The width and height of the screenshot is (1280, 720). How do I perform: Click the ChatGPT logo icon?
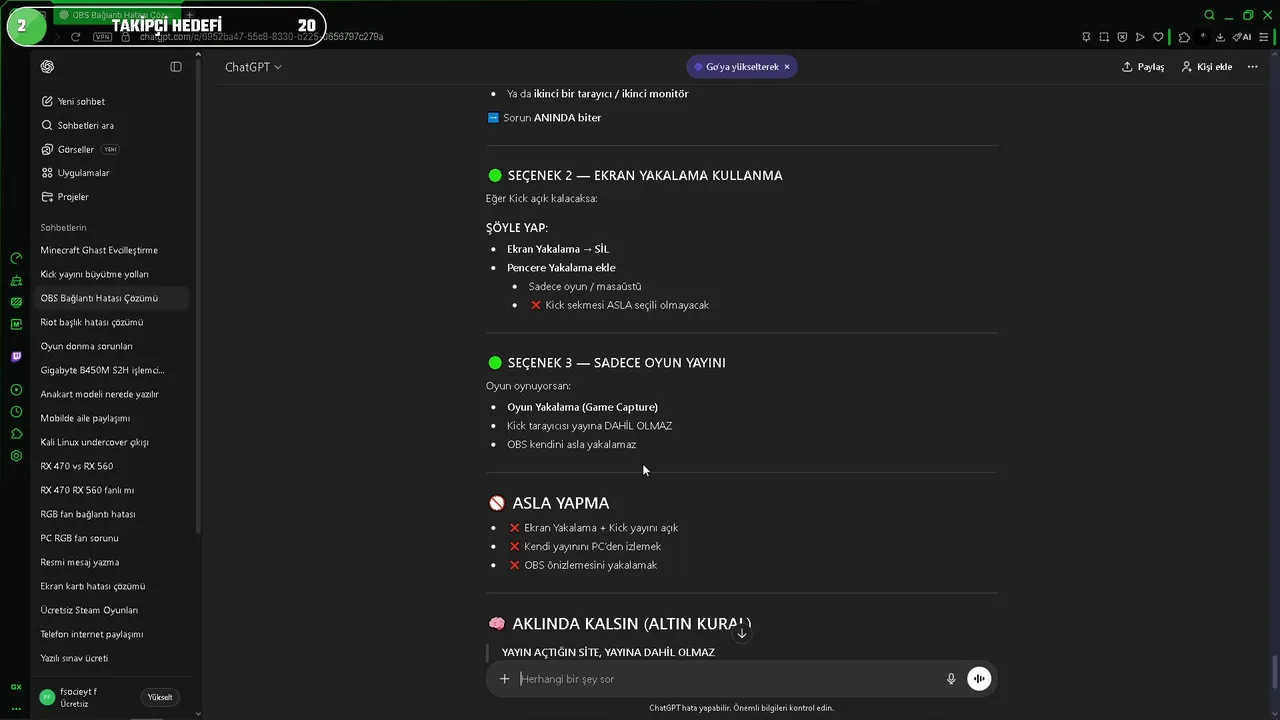(x=47, y=67)
